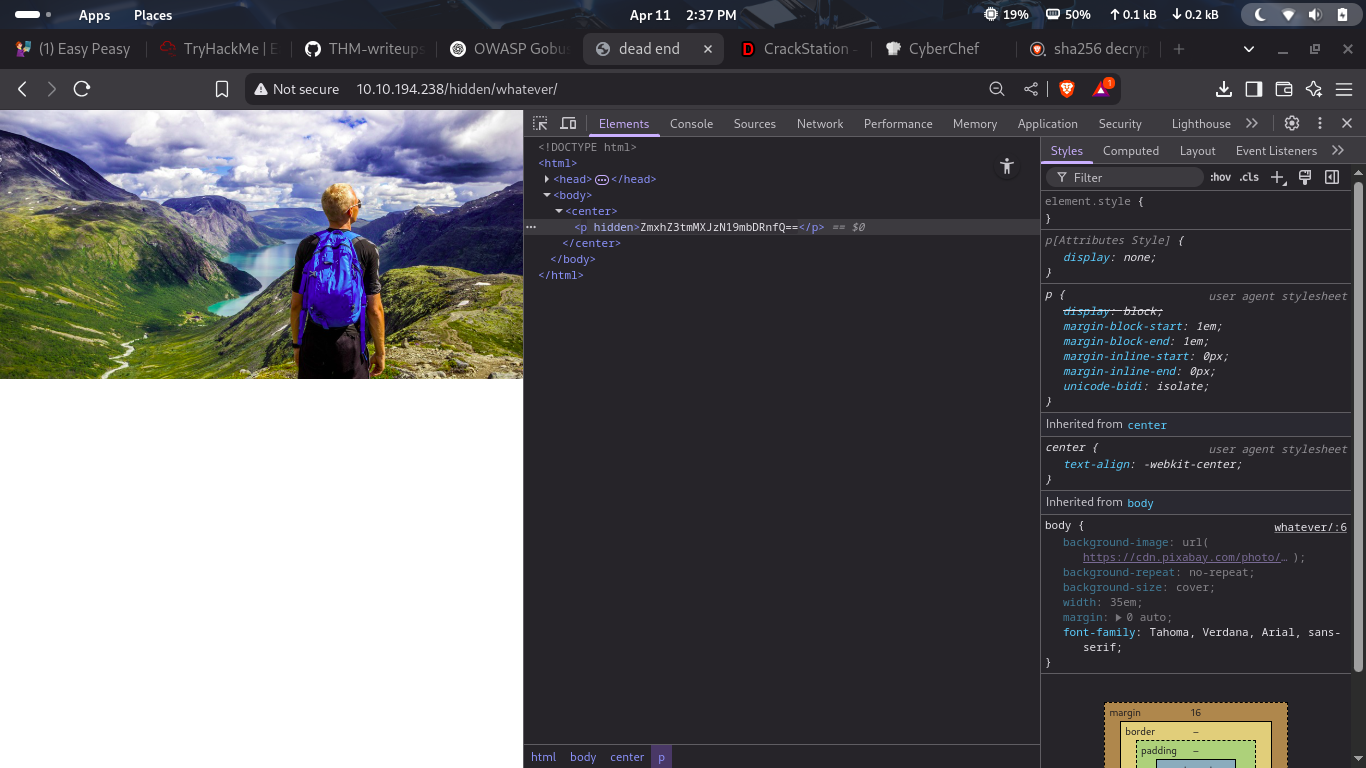1366x768 pixels.
Task: Toggle the .cls element classes panel
Action: pyautogui.click(x=1249, y=177)
